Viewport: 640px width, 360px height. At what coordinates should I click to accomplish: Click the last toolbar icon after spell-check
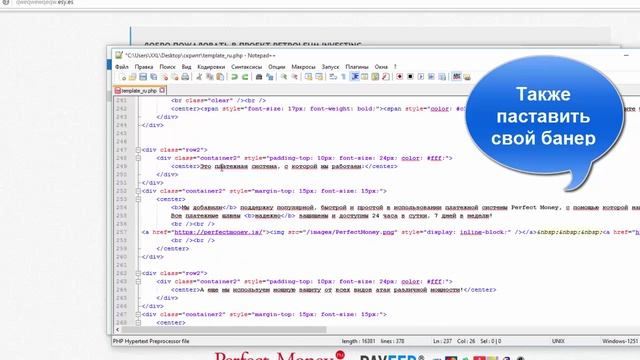pyautogui.click(x=467, y=77)
